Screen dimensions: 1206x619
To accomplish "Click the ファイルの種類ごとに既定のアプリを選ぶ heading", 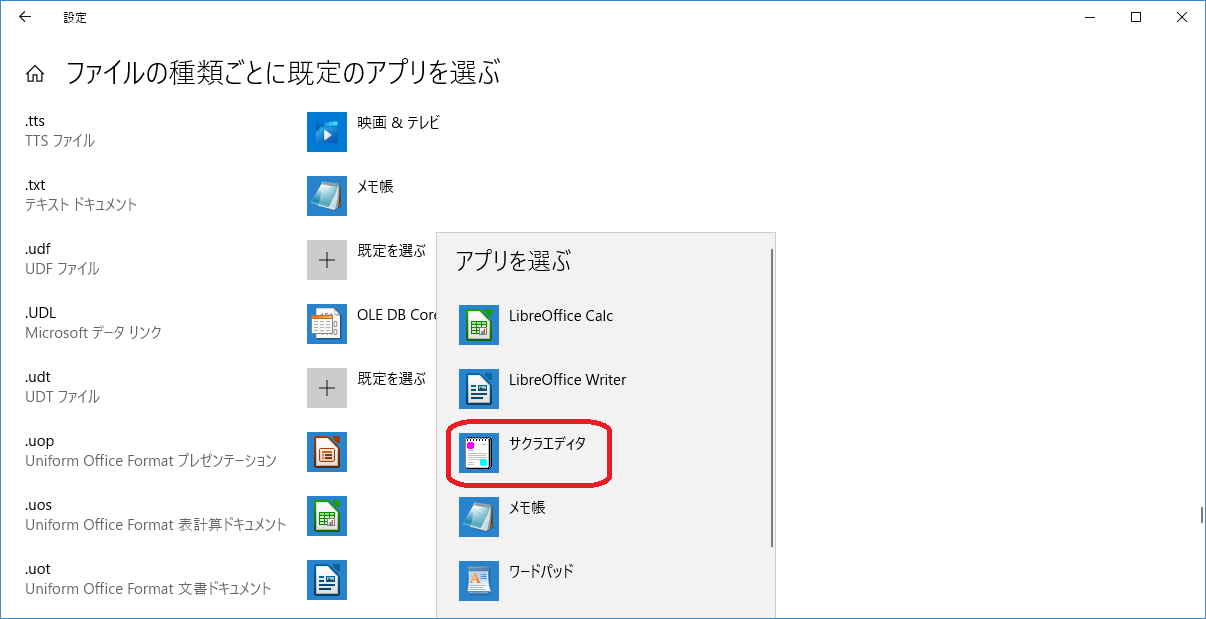I will click(283, 72).
